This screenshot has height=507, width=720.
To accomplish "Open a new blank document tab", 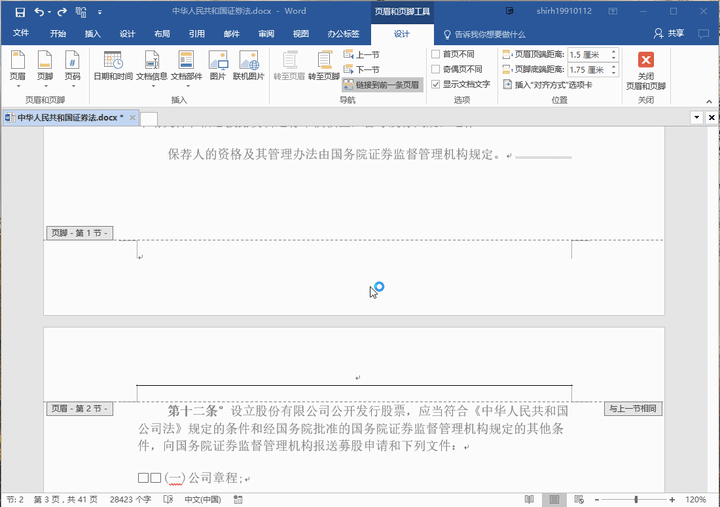I will 149,118.
